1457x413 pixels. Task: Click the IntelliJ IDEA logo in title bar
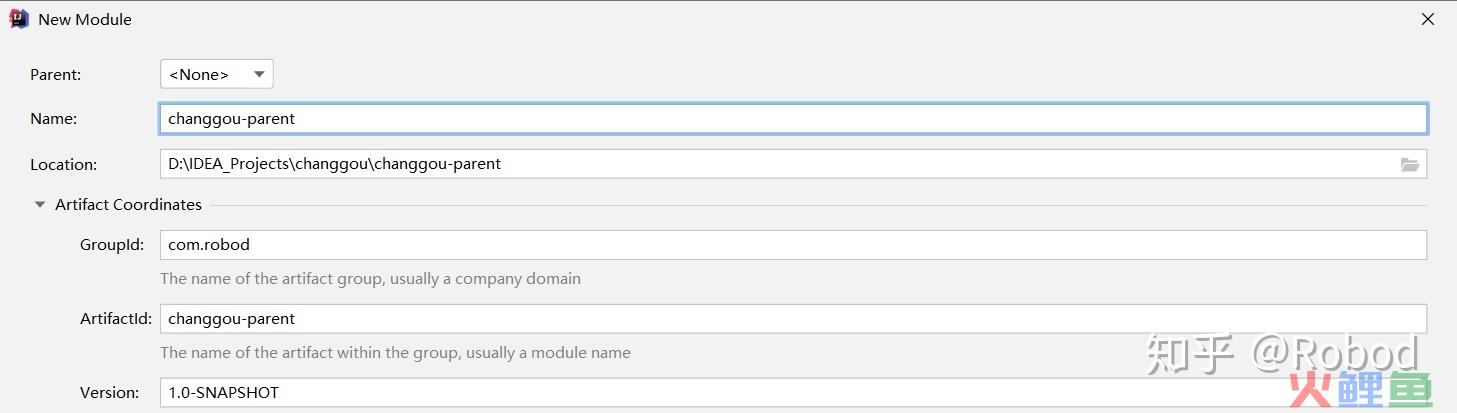[18, 19]
